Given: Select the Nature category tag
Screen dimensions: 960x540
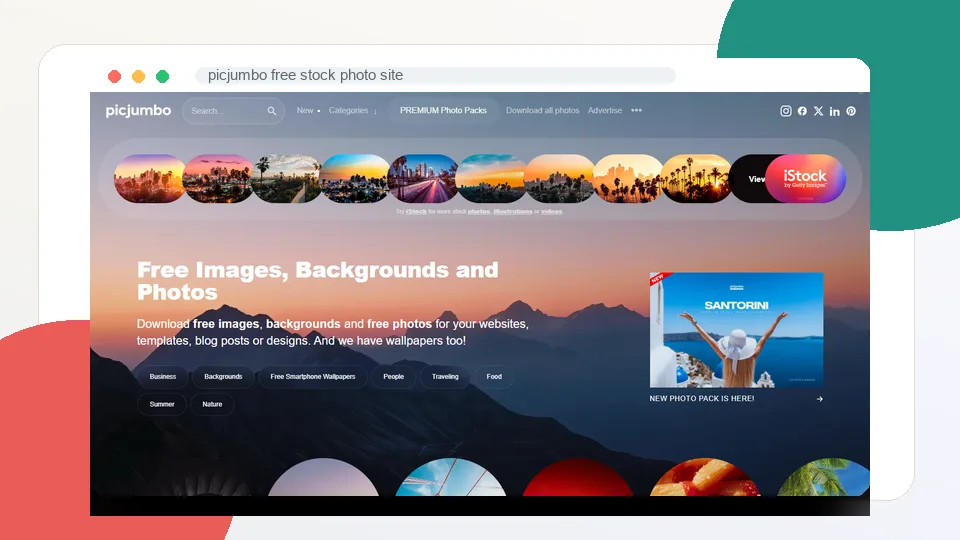Looking at the screenshot, I should pyautogui.click(x=212, y=404).
